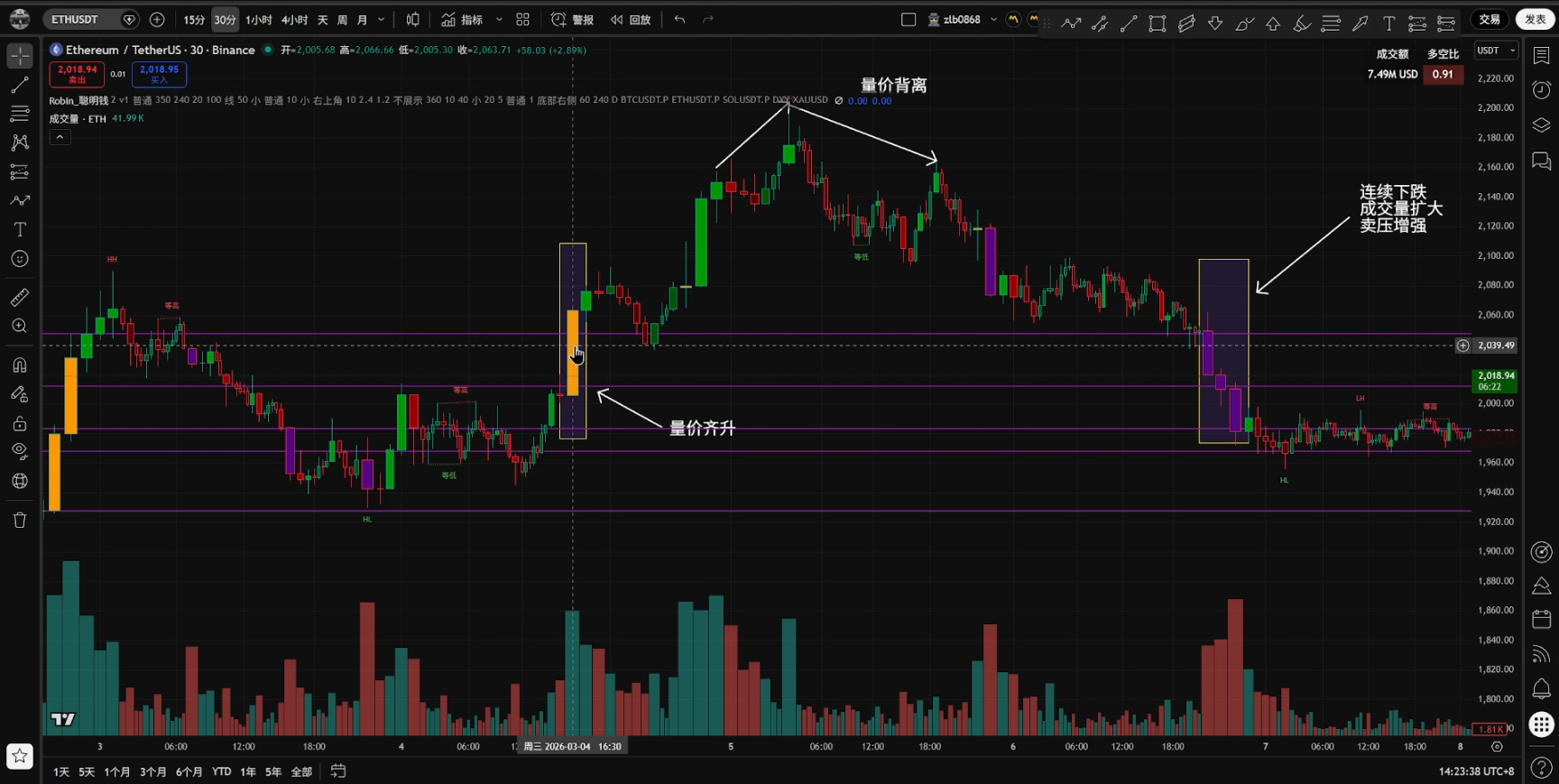
Task: Open the Indicators (指标) panel
Action: 462,20
